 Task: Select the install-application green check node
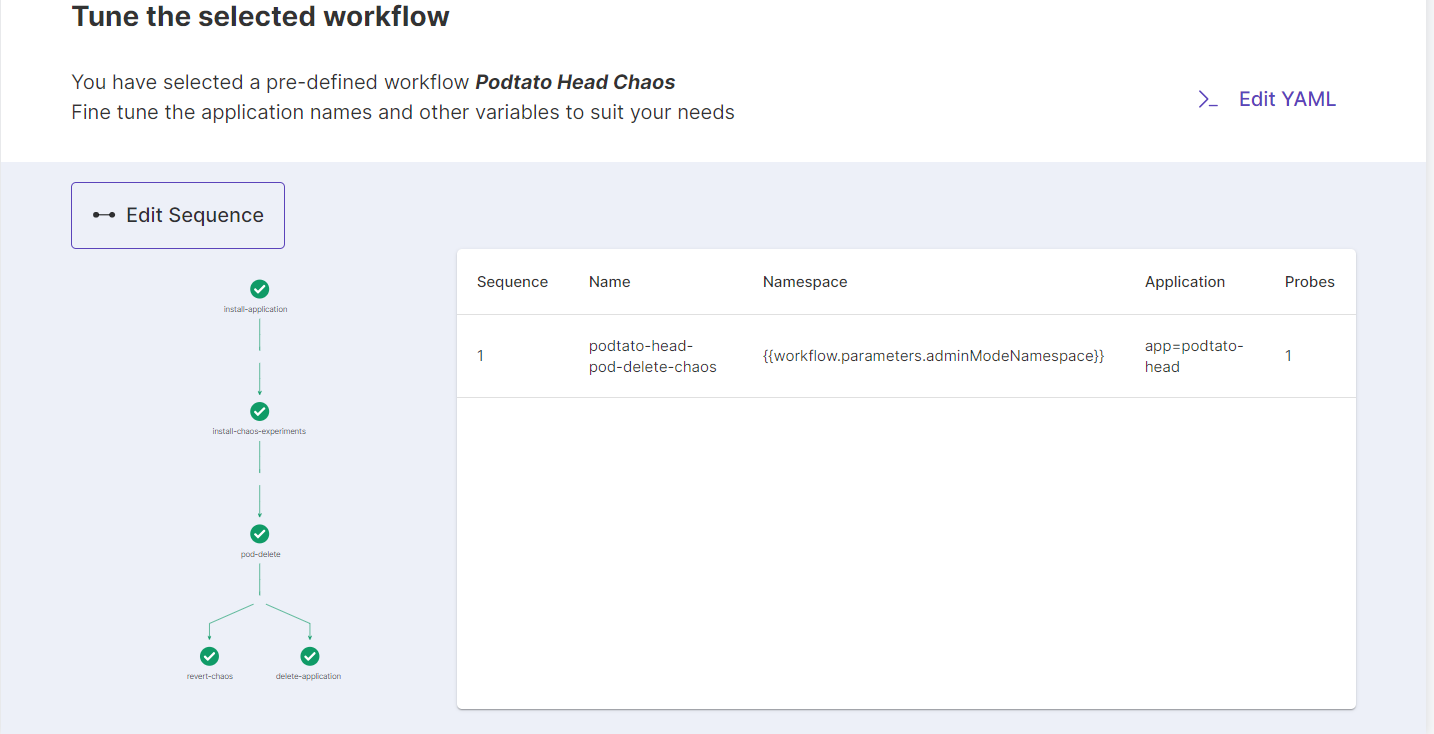pos(259,289)
